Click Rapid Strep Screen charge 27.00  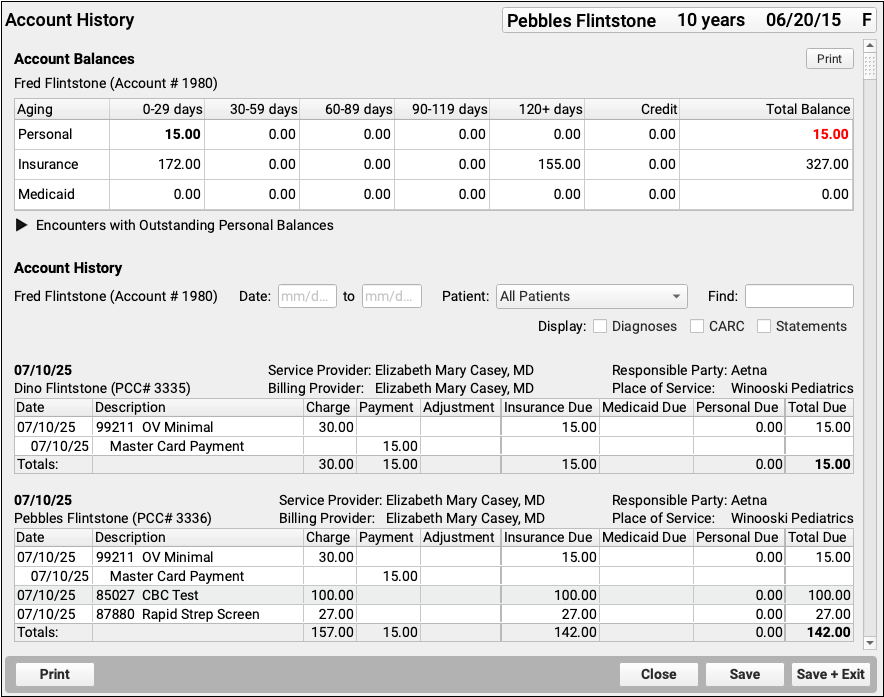point(336,615)
